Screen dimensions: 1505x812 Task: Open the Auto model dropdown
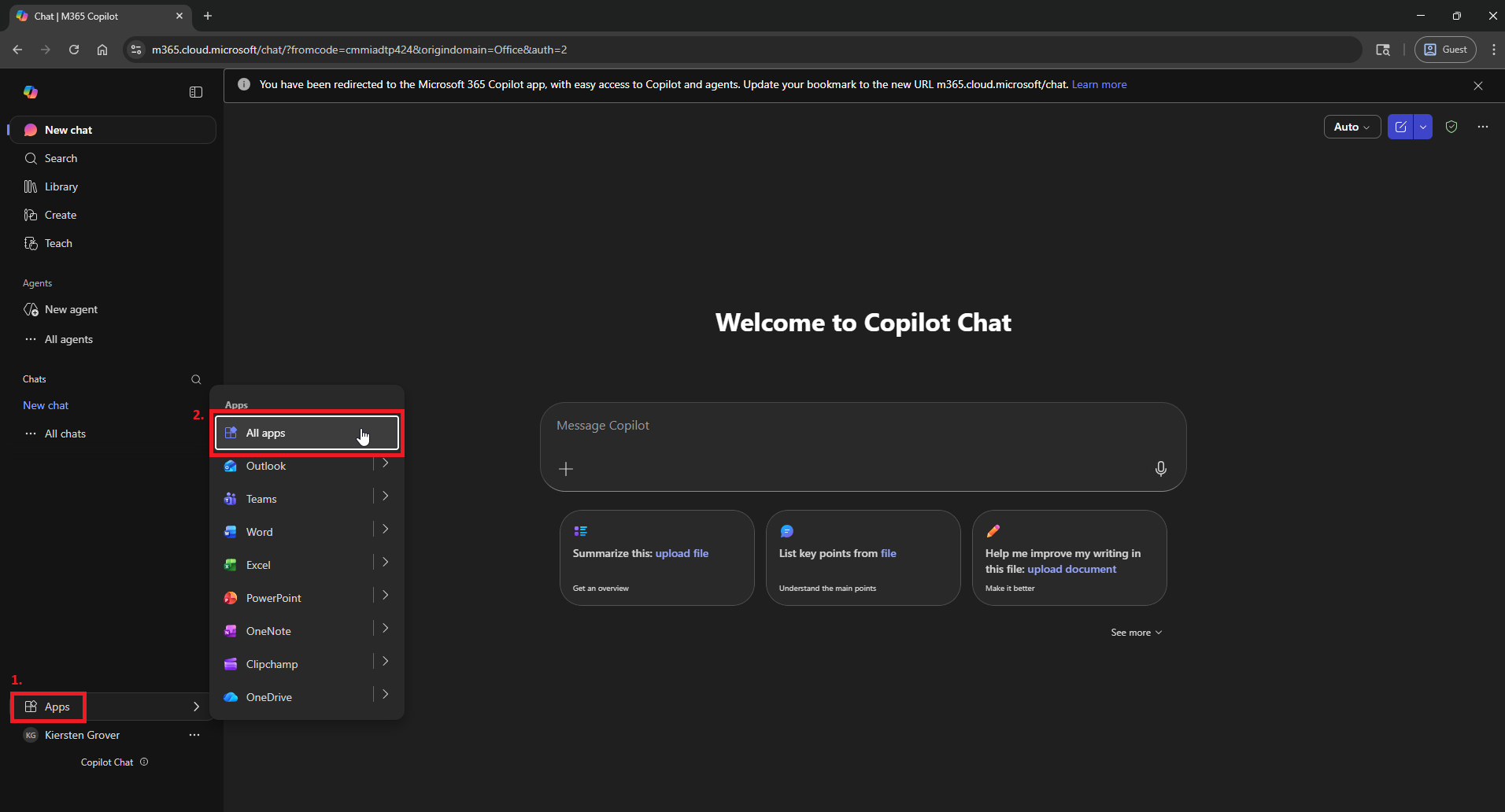tap(1352, 127)
